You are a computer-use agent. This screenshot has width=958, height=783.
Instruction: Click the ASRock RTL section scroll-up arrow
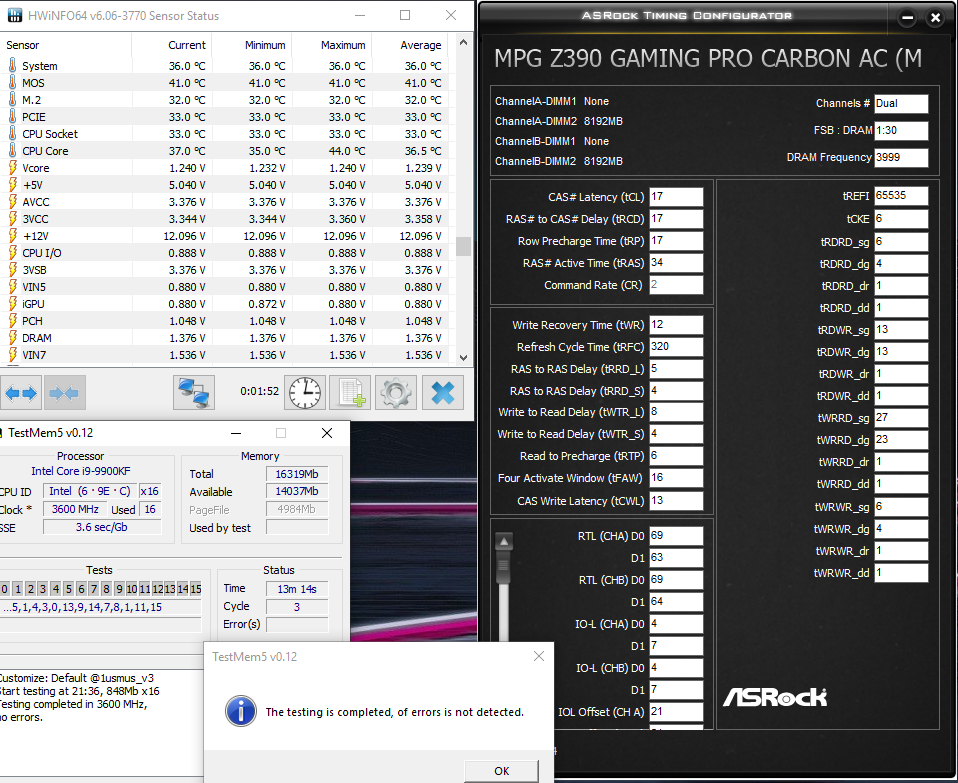[x=504, y=541]
